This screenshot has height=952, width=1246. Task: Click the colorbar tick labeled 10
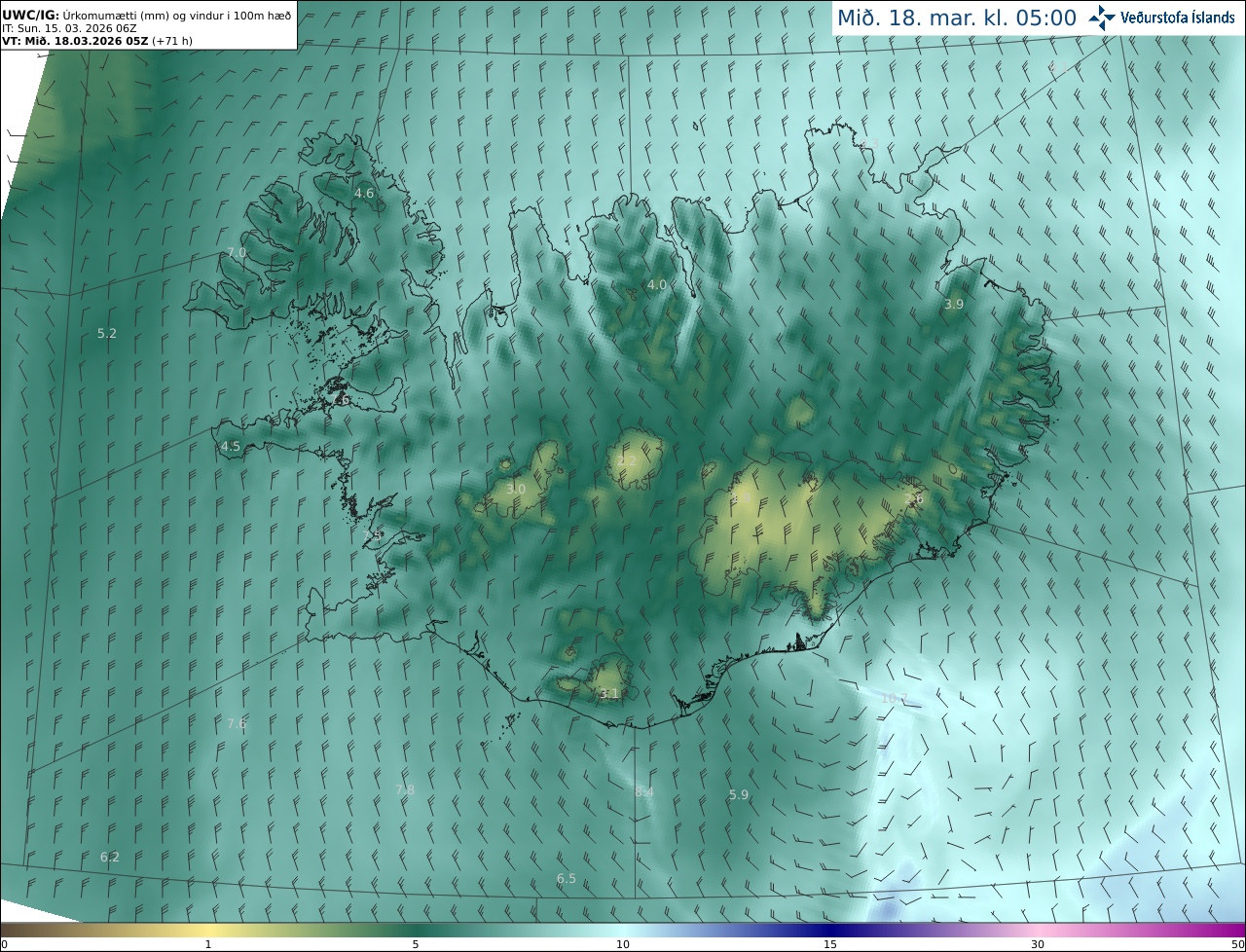pyautogui.click(x=623, y=944)
